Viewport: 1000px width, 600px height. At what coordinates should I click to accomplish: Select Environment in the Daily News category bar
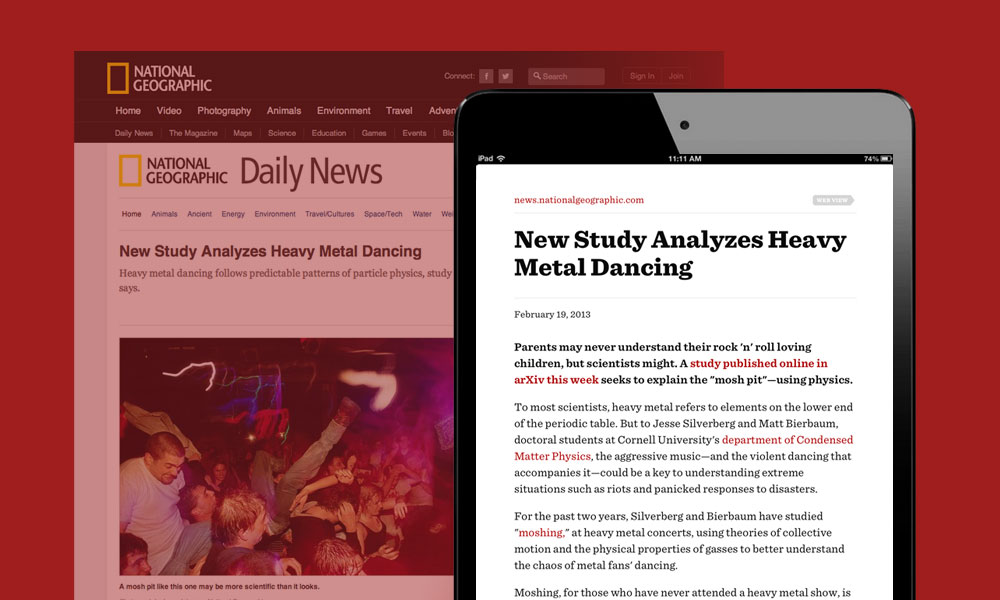pyautogui.click(x=275, y=214)
